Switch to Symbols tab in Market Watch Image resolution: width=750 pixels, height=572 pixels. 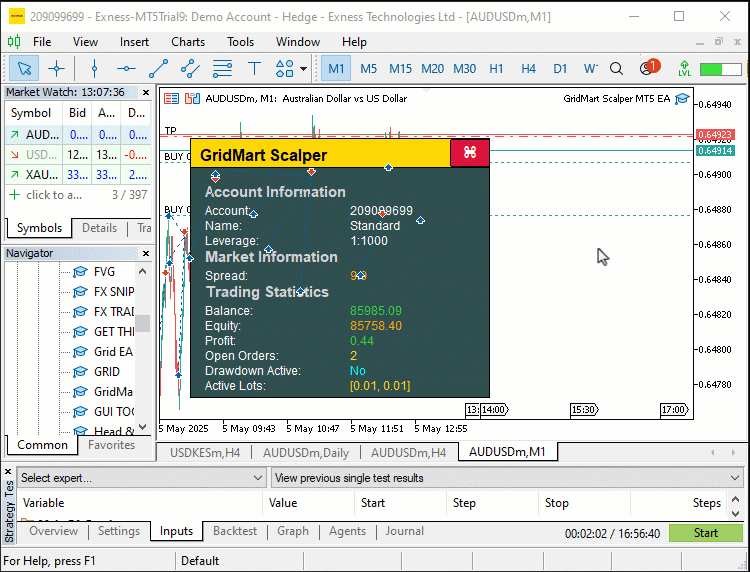pyautogui.click(x=39, y=228)
